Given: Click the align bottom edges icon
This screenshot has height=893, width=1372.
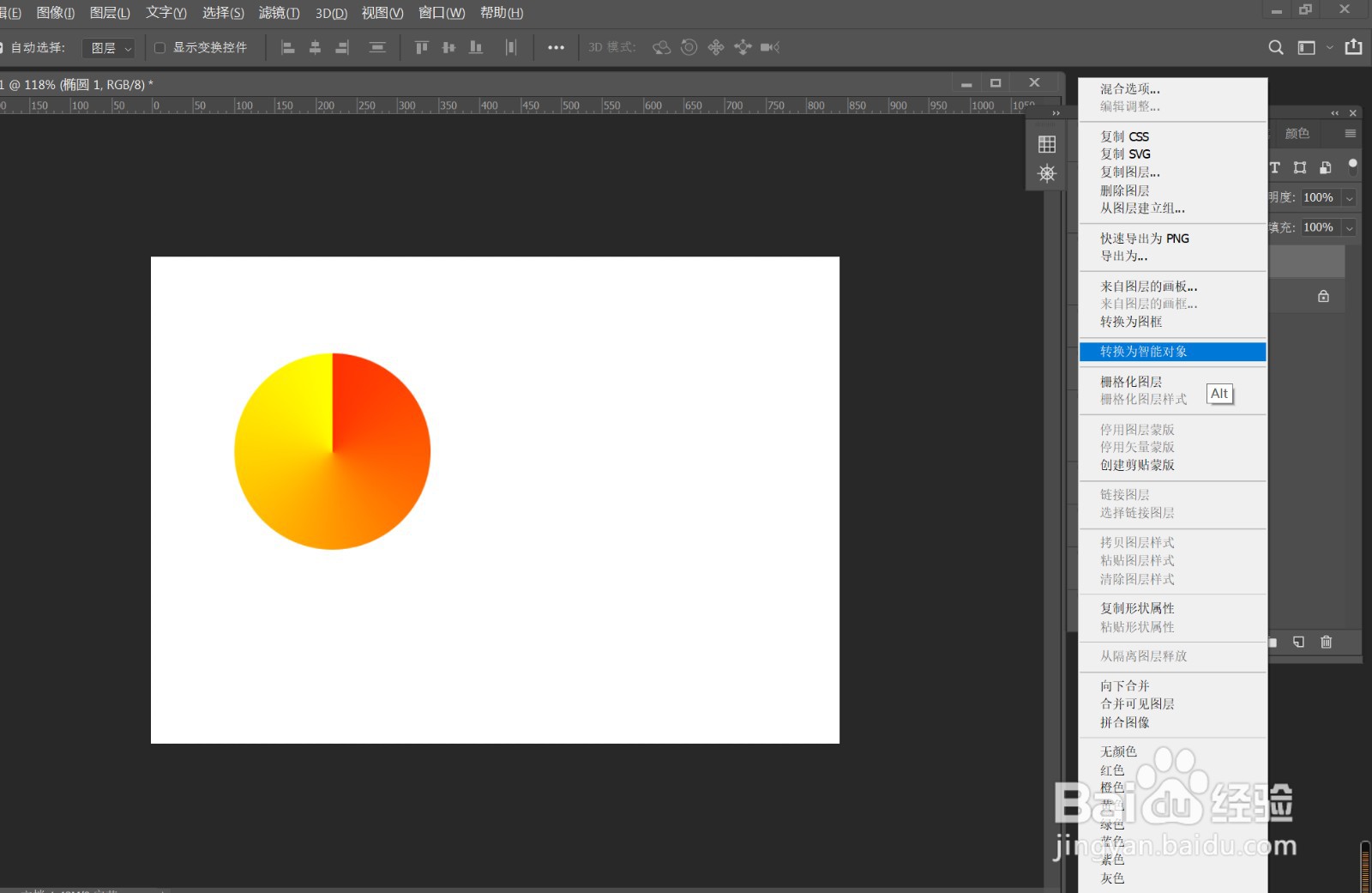Looking at the screenshot, I should point(476,47).
